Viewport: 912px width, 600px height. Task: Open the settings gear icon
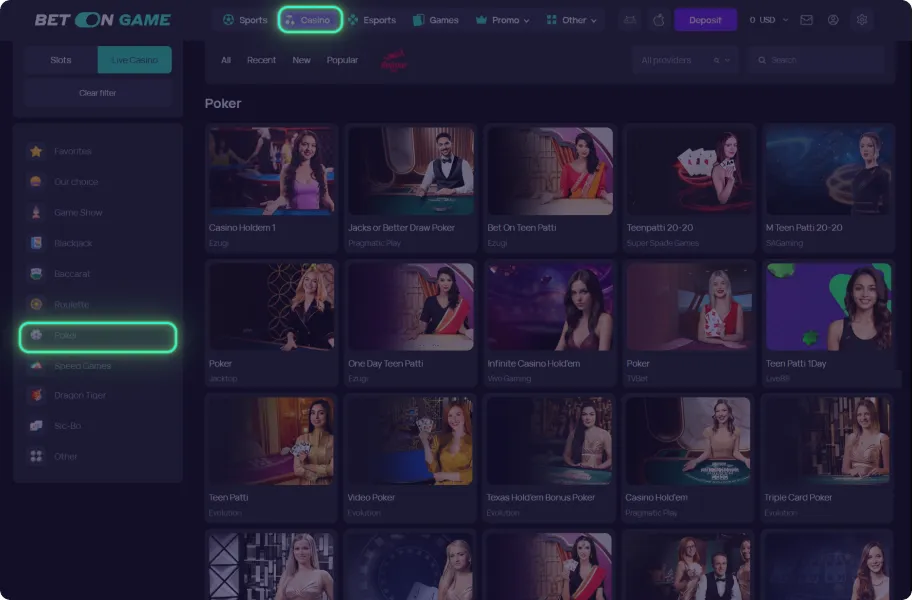tap(862, 20)
